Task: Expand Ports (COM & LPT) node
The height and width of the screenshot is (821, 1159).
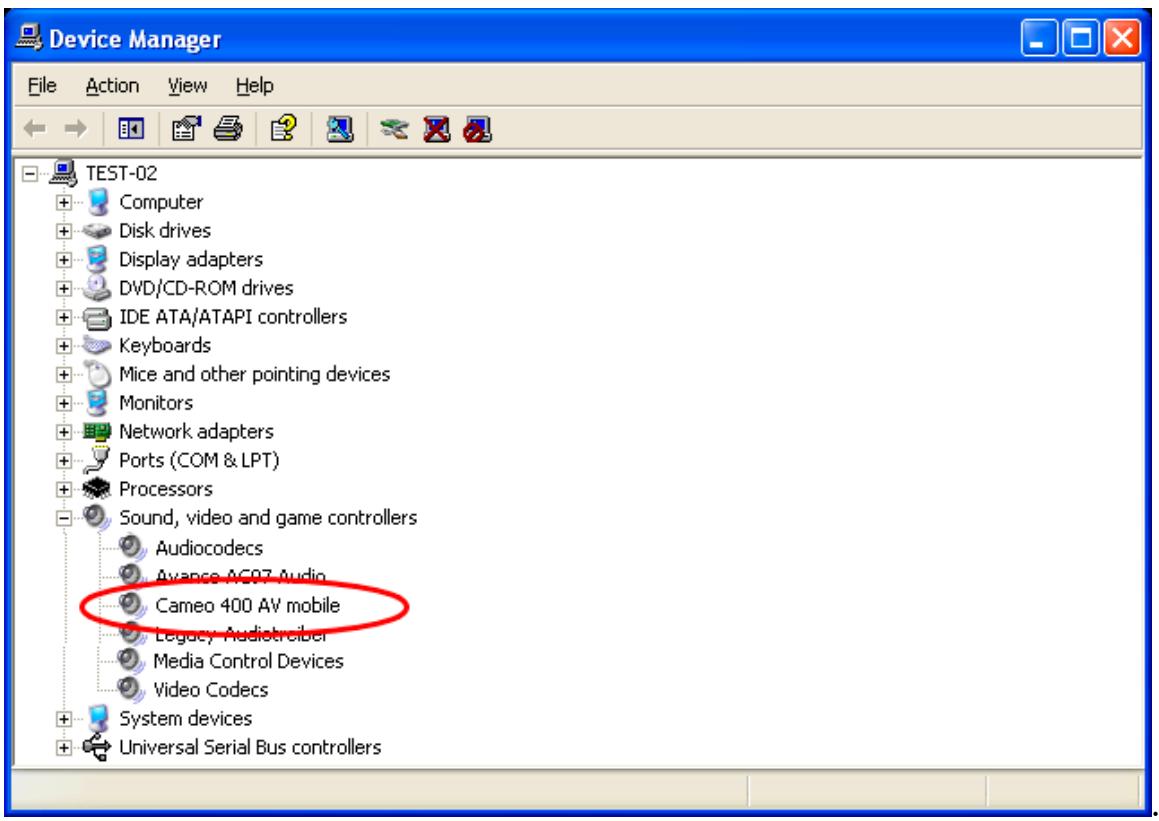Action: pyautogui.click(x=64, y=461)
